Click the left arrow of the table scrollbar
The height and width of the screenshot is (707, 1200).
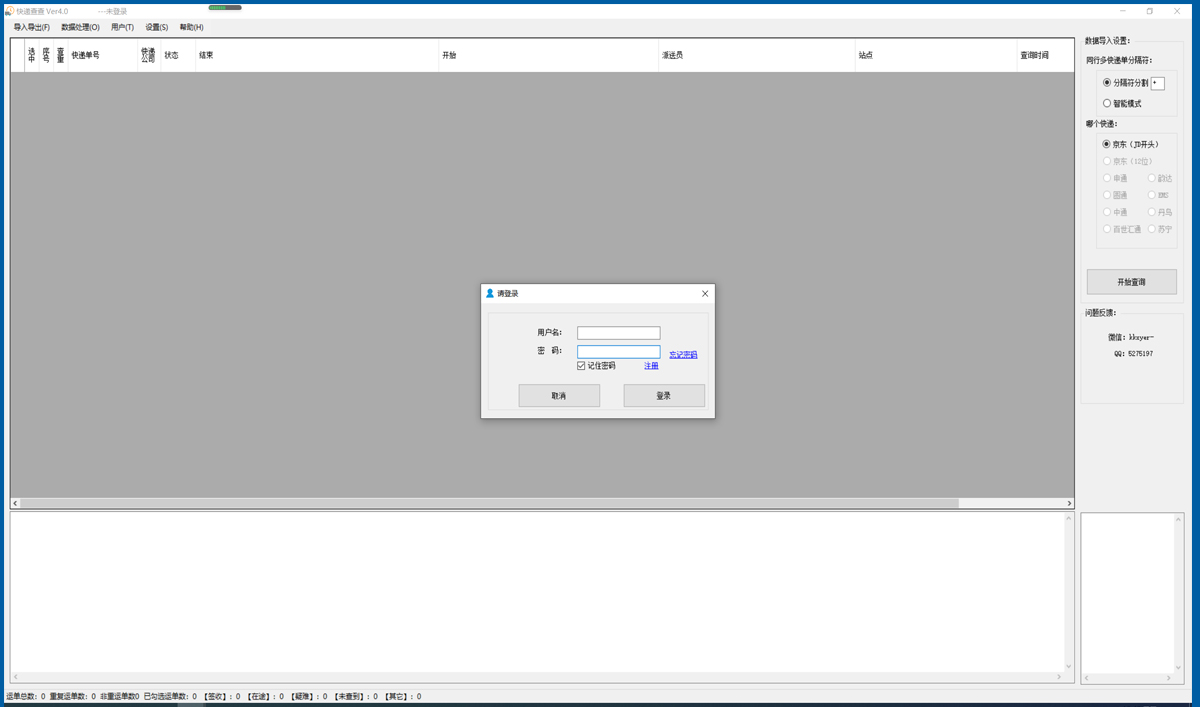coord(14,503)
